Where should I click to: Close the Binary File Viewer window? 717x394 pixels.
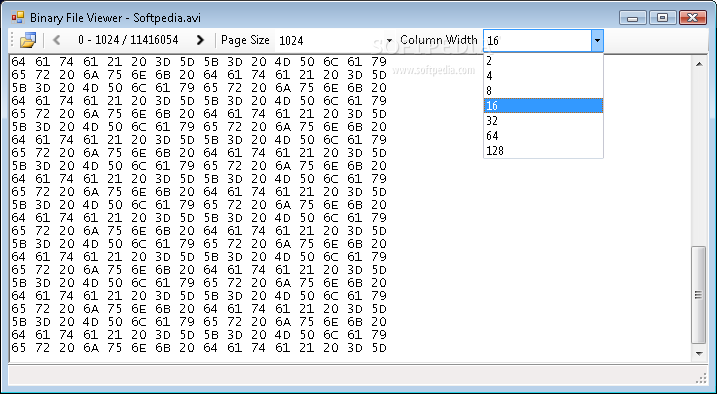[x=693, y=18]
